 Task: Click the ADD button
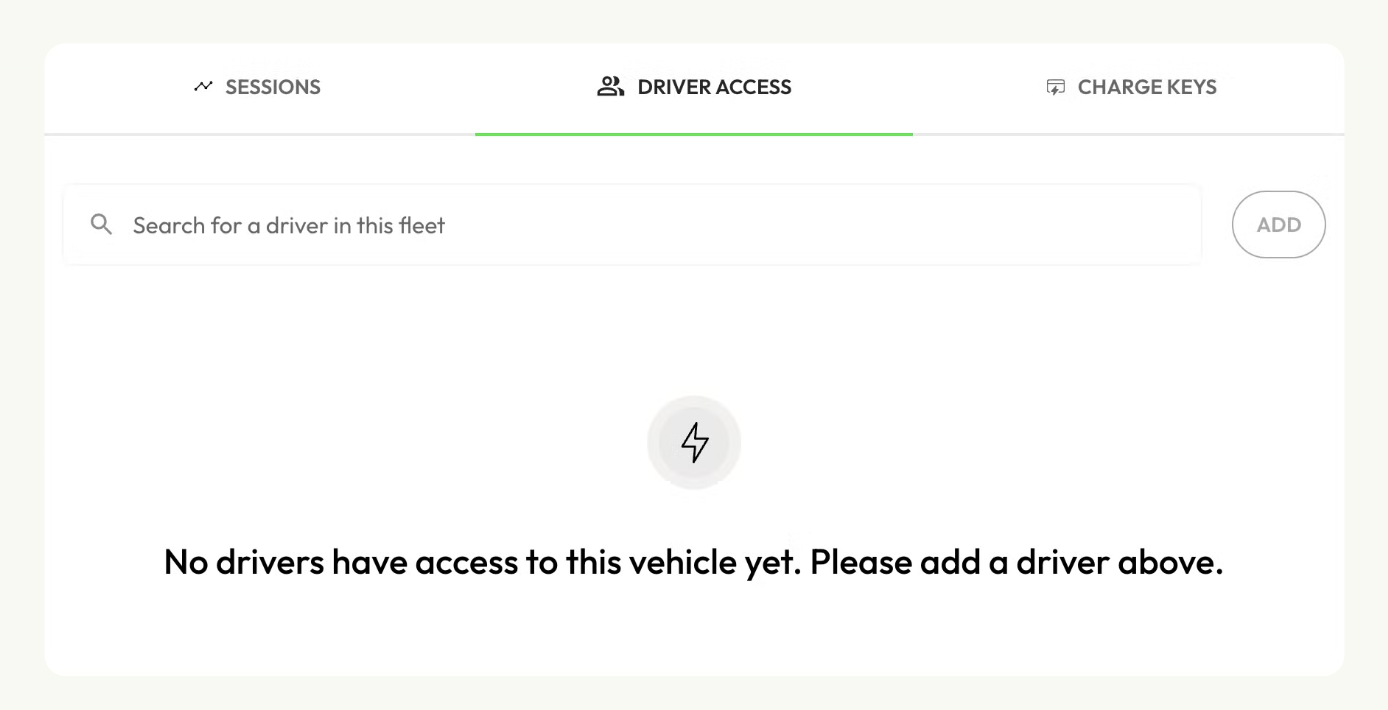coord(1279,225)
